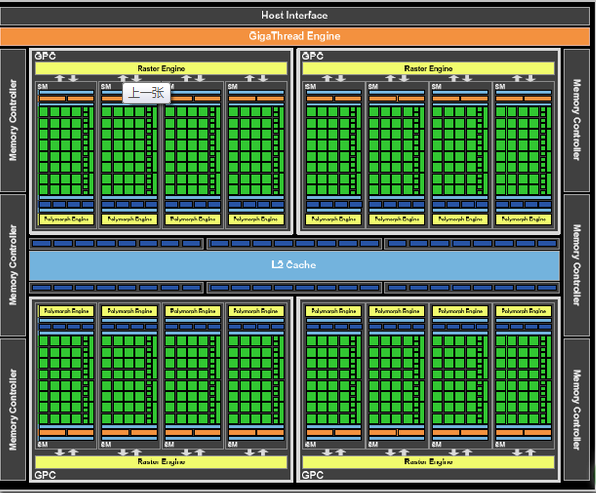
Task: Click the Host Interface label
Action: (295, 16)
